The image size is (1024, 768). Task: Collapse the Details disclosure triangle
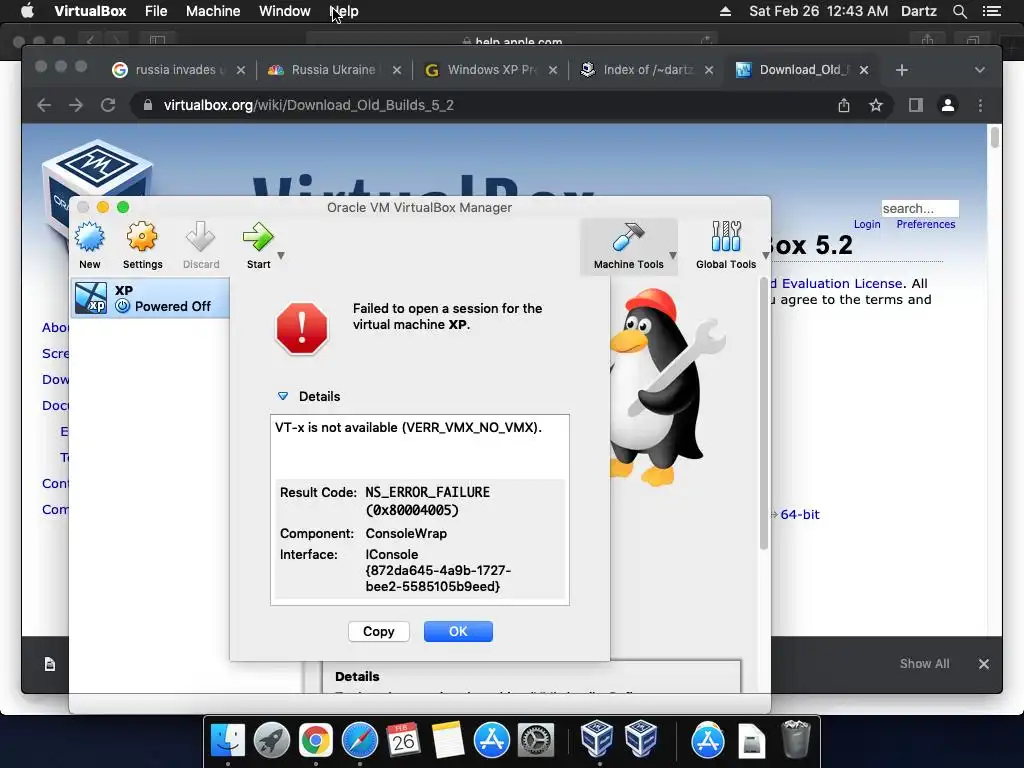[283, 396]
